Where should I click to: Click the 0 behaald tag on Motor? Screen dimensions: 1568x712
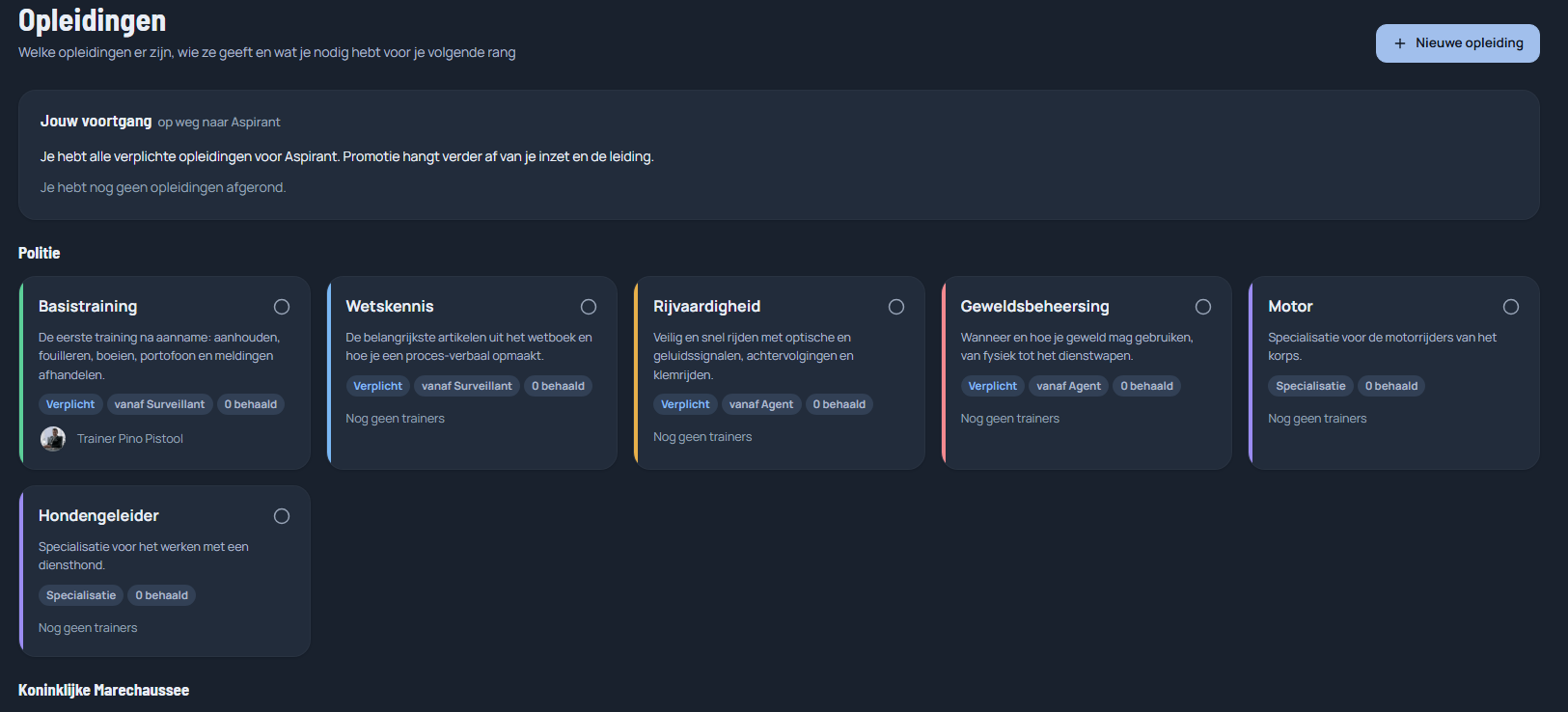pos(1391,386)
